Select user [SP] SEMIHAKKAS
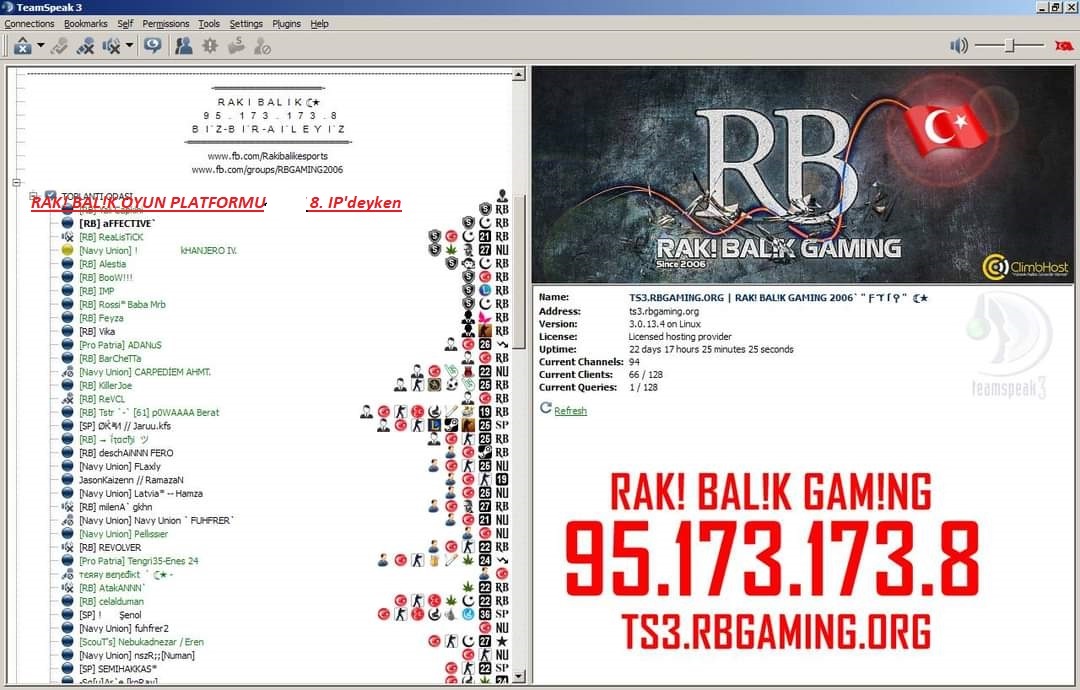The width and height of the screenshot is (1080, 690). pyautogui.click(x=118, y=669)
